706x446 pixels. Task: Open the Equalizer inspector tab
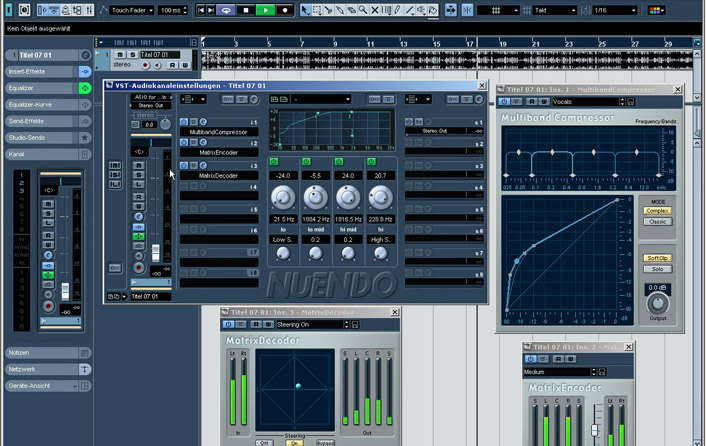[x=48, y=88]
